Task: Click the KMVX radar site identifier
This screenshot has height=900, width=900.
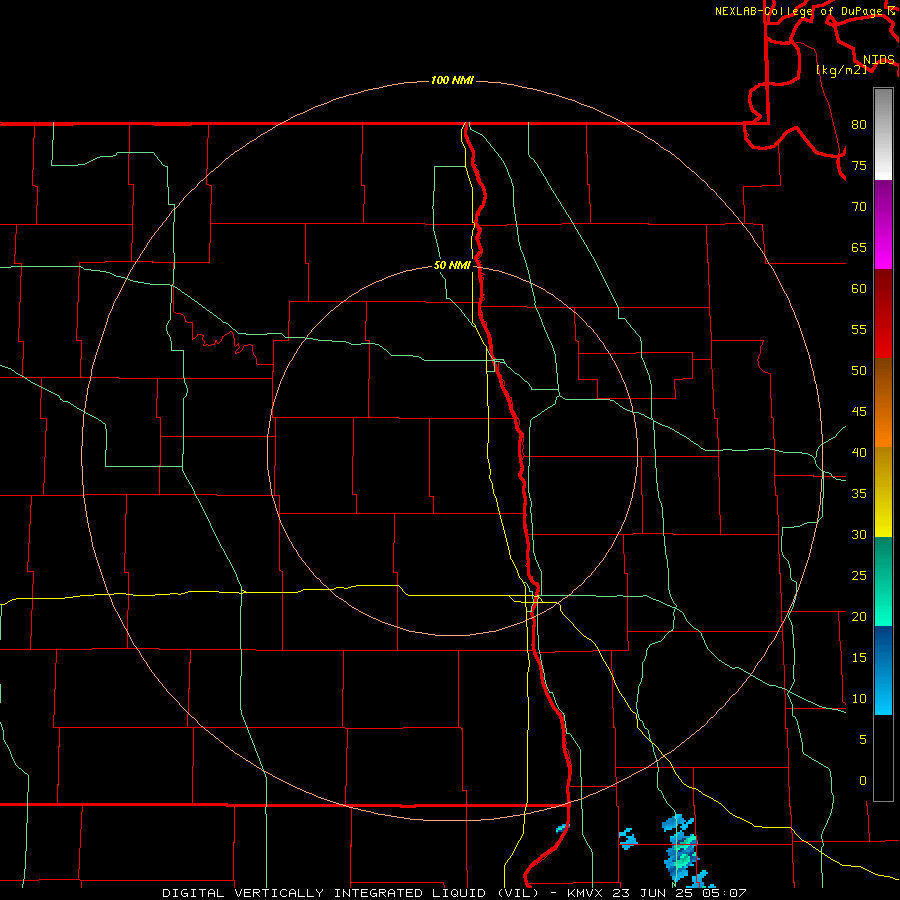Action: tap(586, 893)
